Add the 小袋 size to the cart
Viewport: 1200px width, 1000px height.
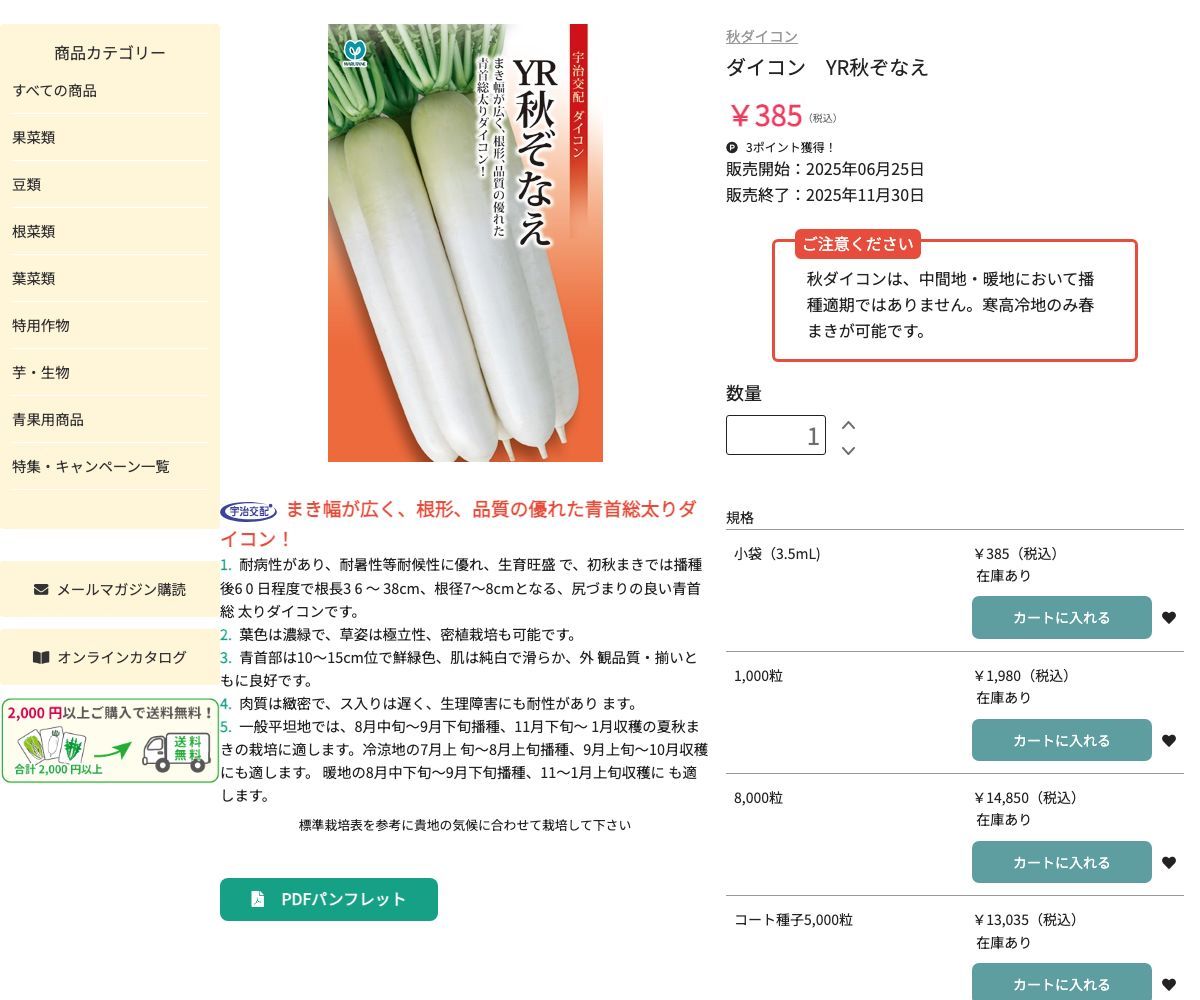[x=1061, y=618]
